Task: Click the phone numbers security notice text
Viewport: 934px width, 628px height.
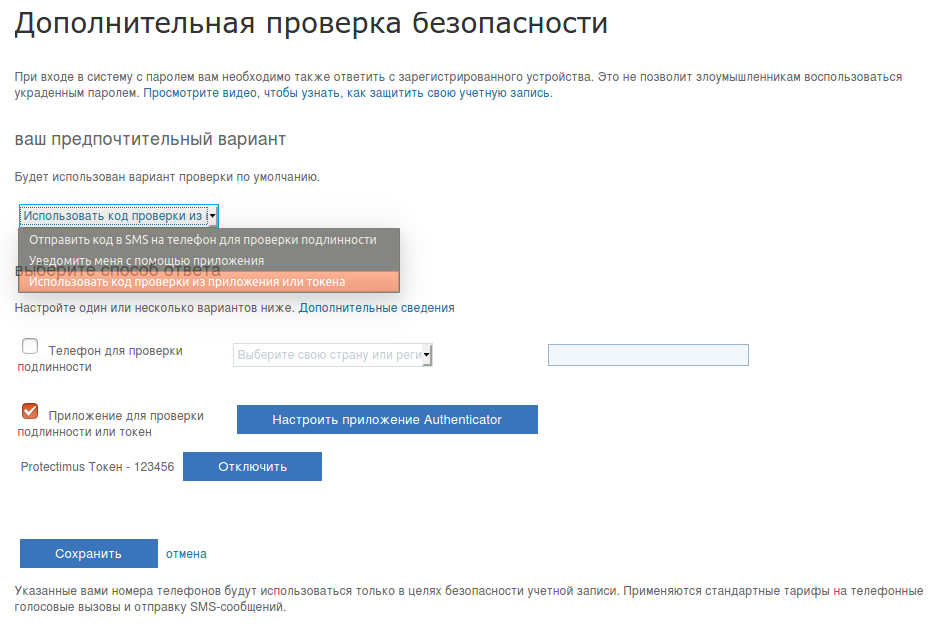Action: [469, 599]
